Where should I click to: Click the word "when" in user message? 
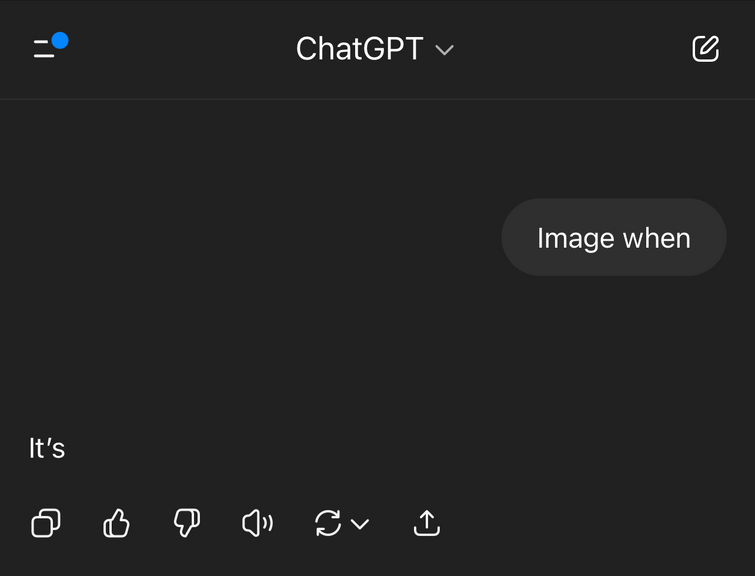657,238
